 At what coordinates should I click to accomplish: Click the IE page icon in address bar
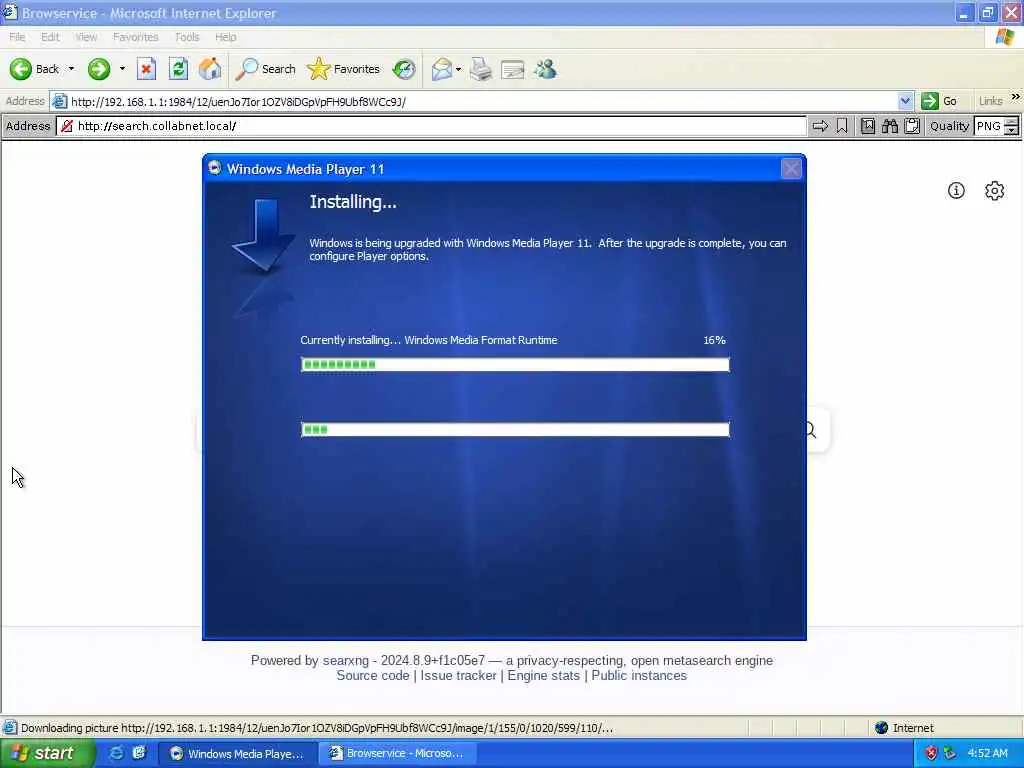pos(59,101)
